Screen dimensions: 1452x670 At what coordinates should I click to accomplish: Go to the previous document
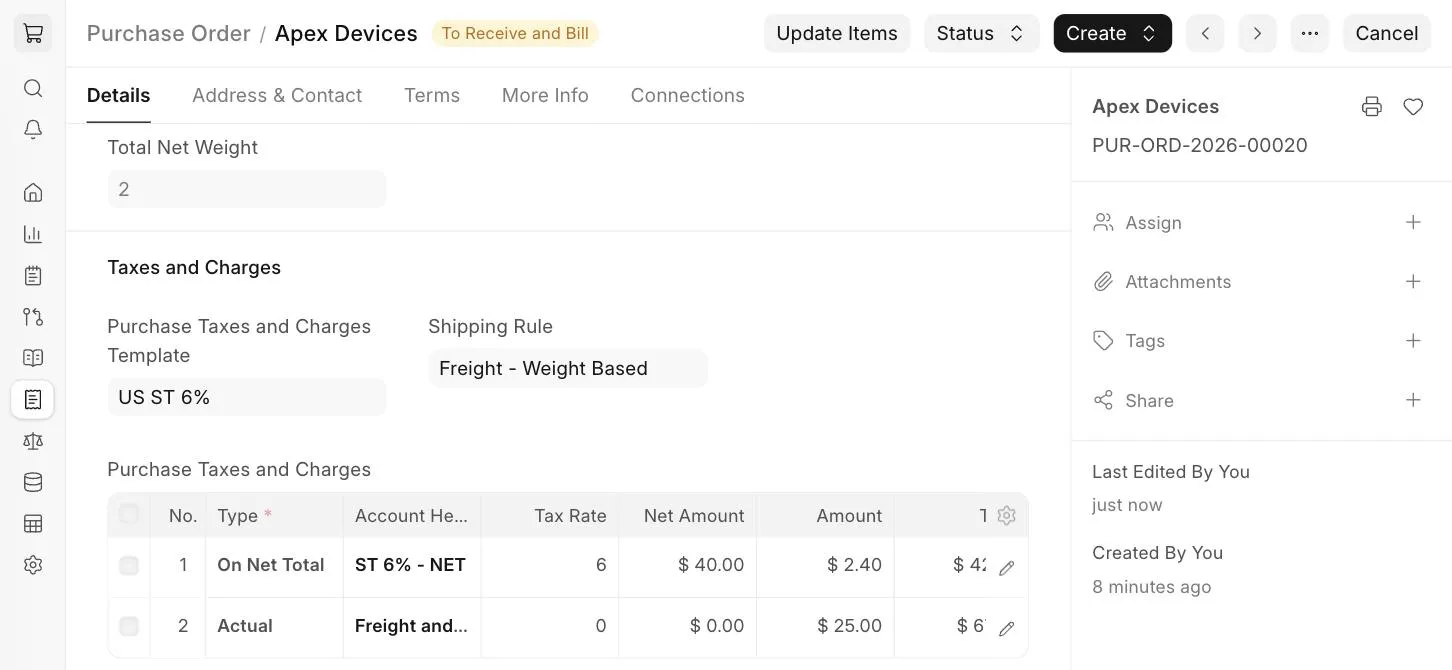click(x=1205, y=33)
